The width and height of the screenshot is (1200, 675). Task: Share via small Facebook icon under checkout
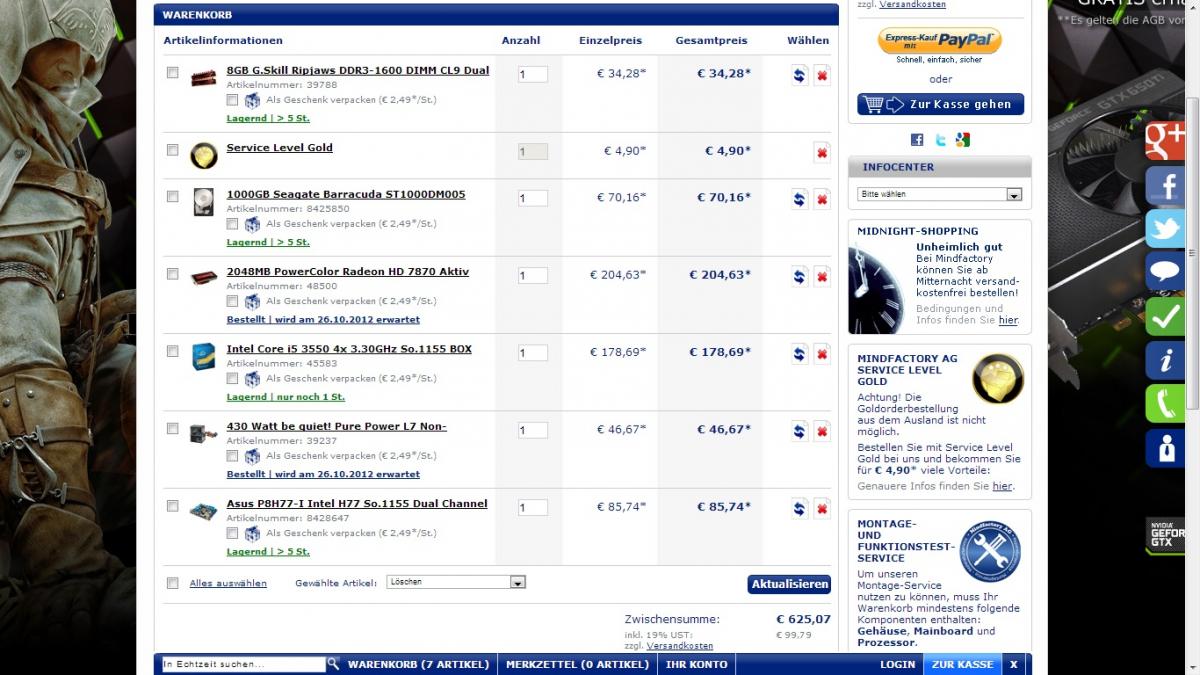pyautogui.click(x=917, y=139)
